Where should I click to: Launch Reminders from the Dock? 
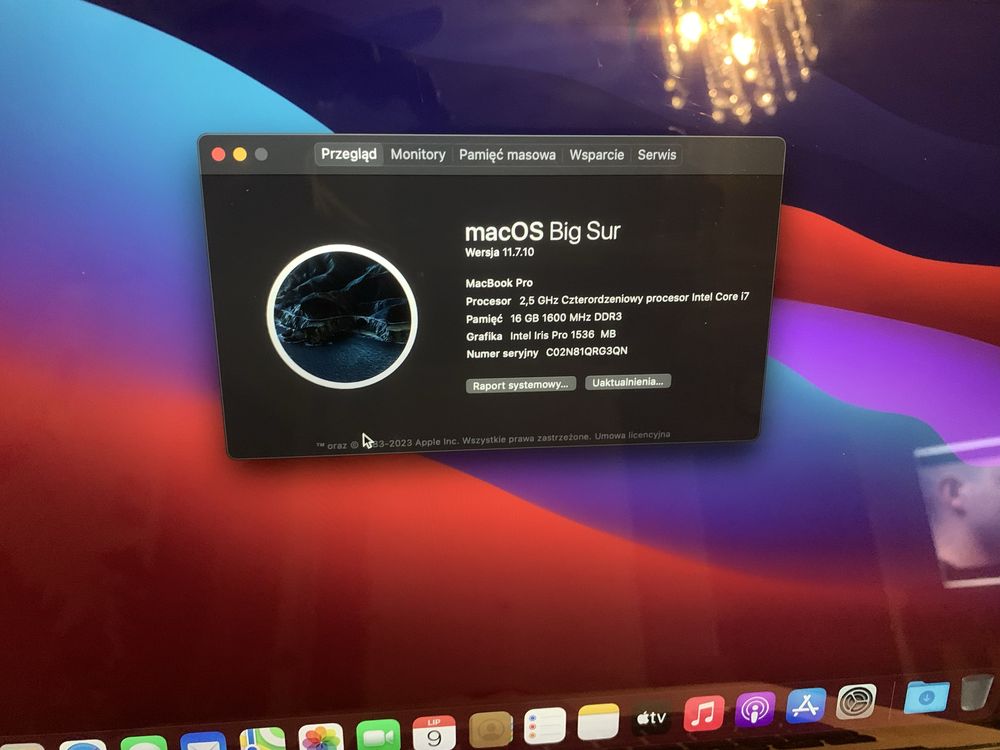[545, 726]
